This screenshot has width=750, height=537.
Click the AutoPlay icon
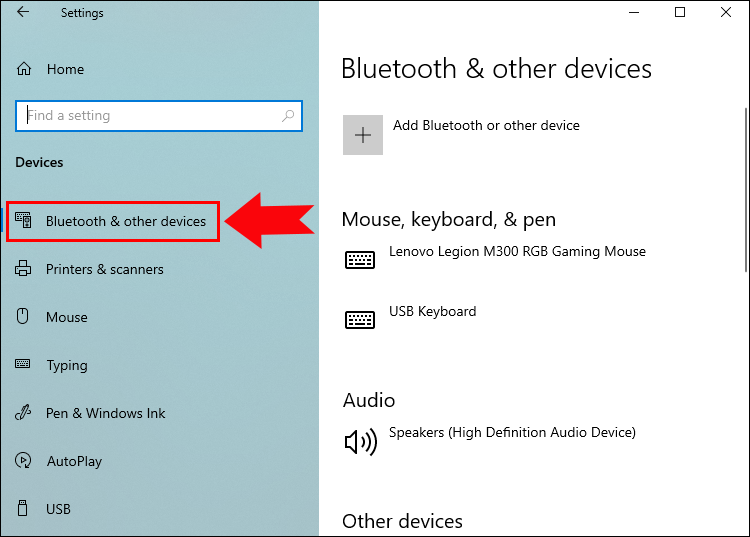click(x=24, y=461)
